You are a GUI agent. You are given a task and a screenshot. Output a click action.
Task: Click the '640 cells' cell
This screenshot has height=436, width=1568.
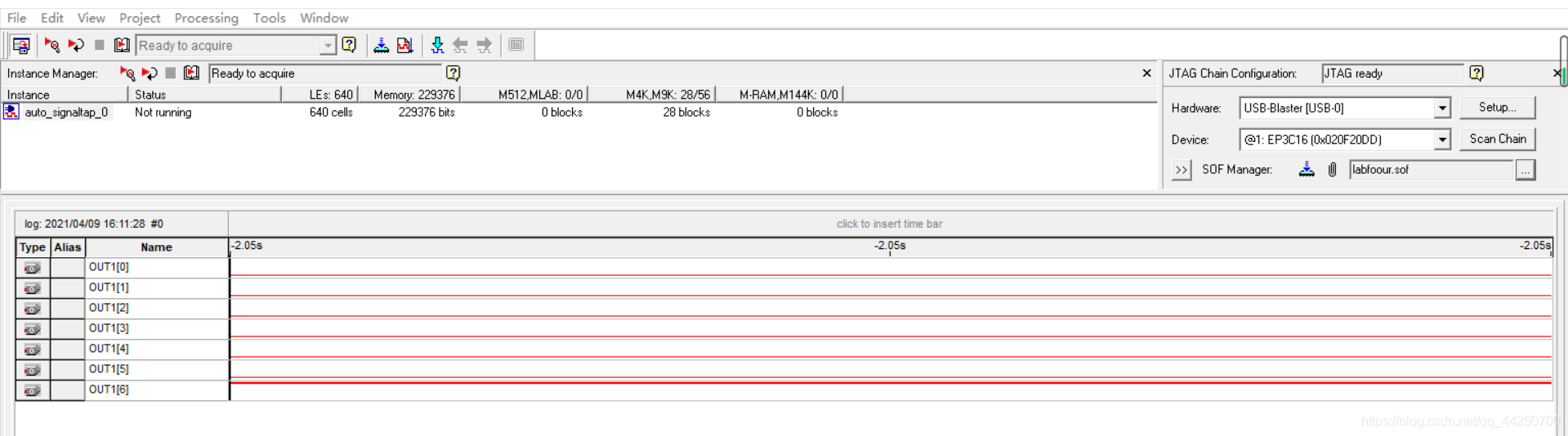pyautogui.click(x=331, y=112)
